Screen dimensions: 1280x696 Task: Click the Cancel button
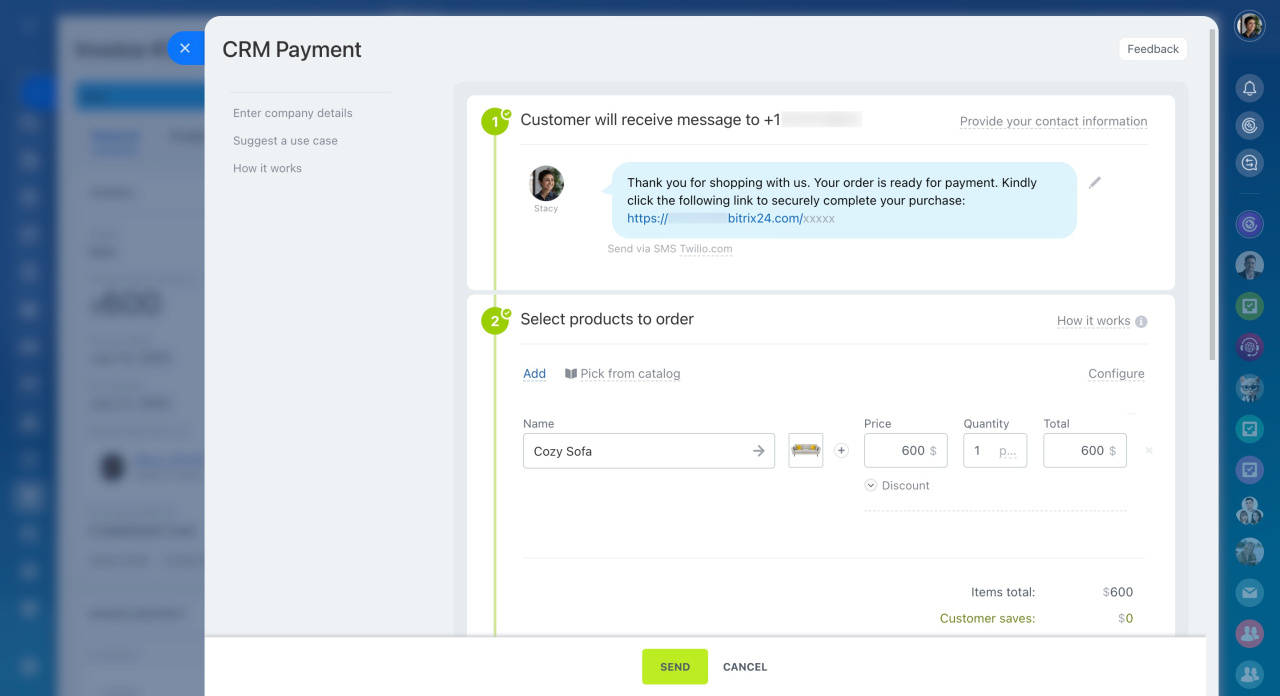pos(745,667)
